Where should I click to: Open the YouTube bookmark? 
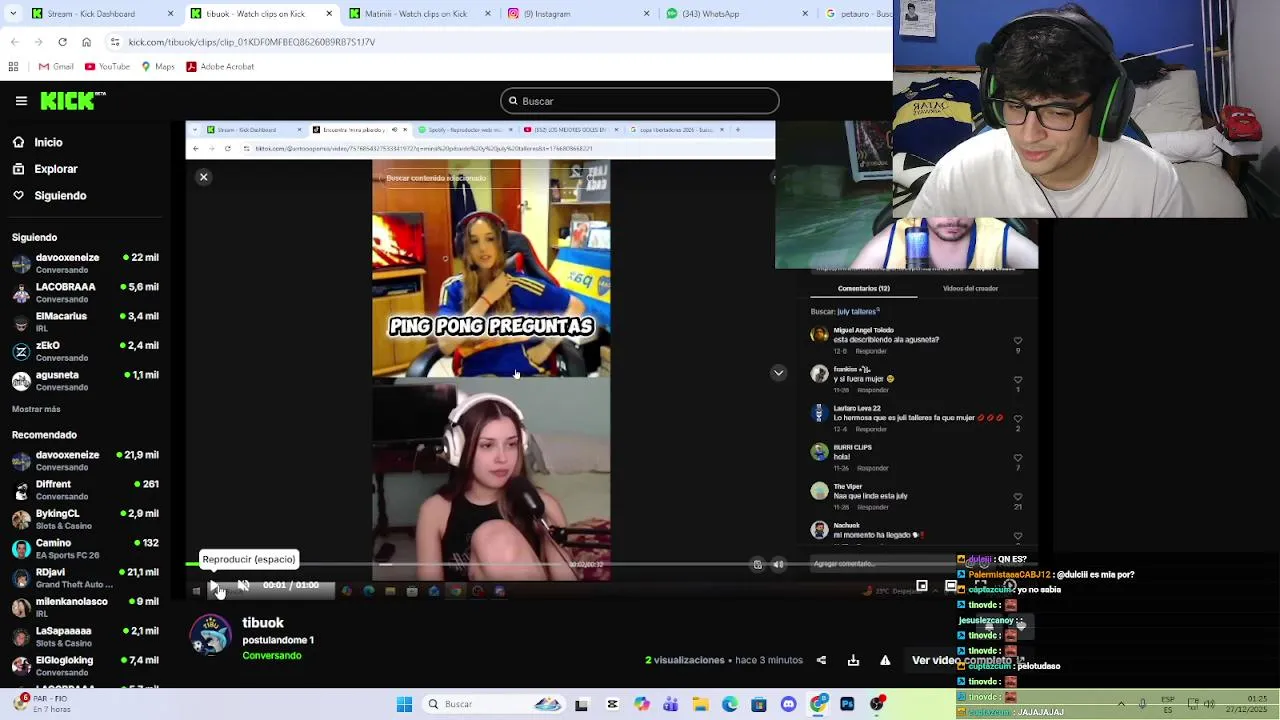coord(107,67)
